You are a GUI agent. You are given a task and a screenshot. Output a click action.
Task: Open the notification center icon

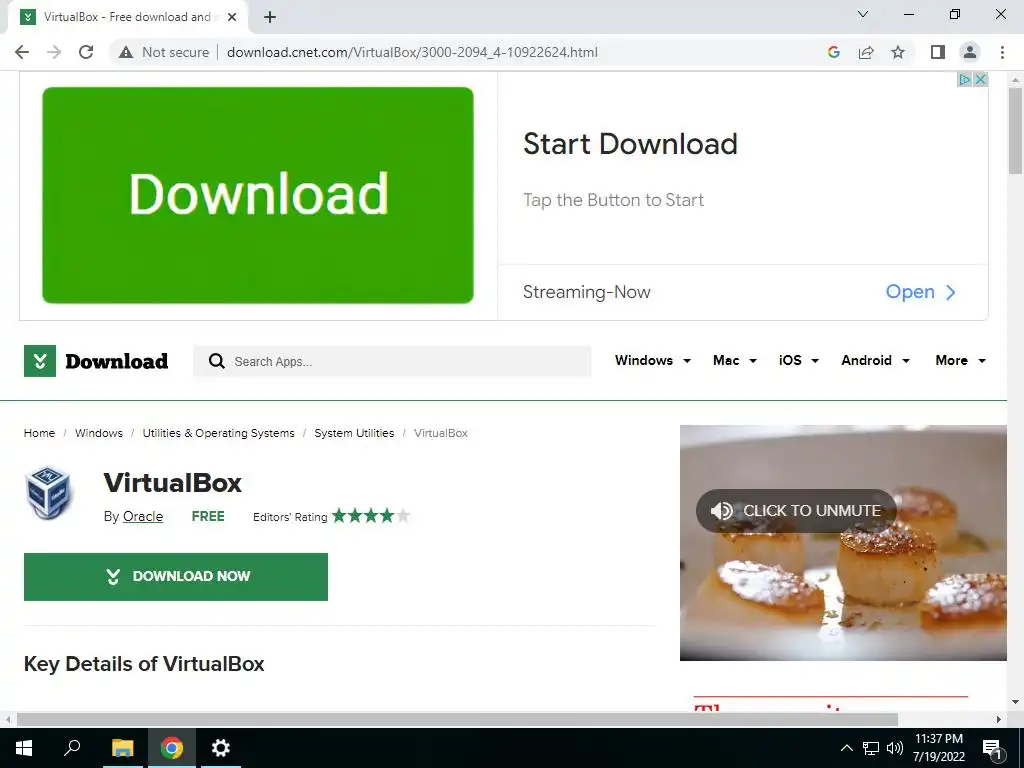click(x=992, y=748)
